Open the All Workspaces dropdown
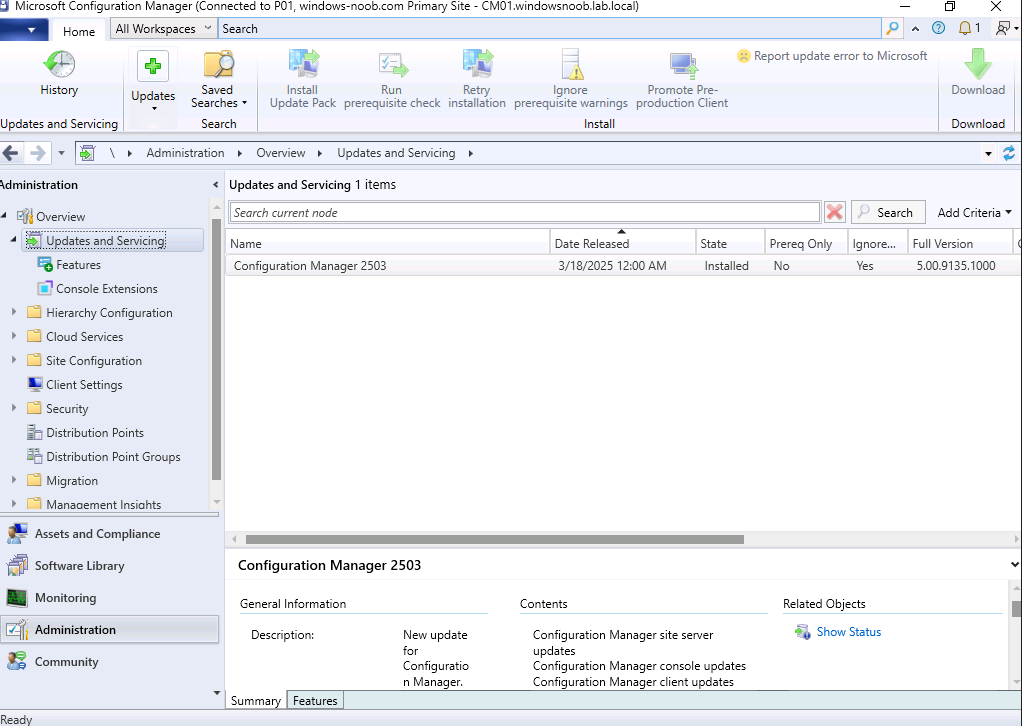 162,29
